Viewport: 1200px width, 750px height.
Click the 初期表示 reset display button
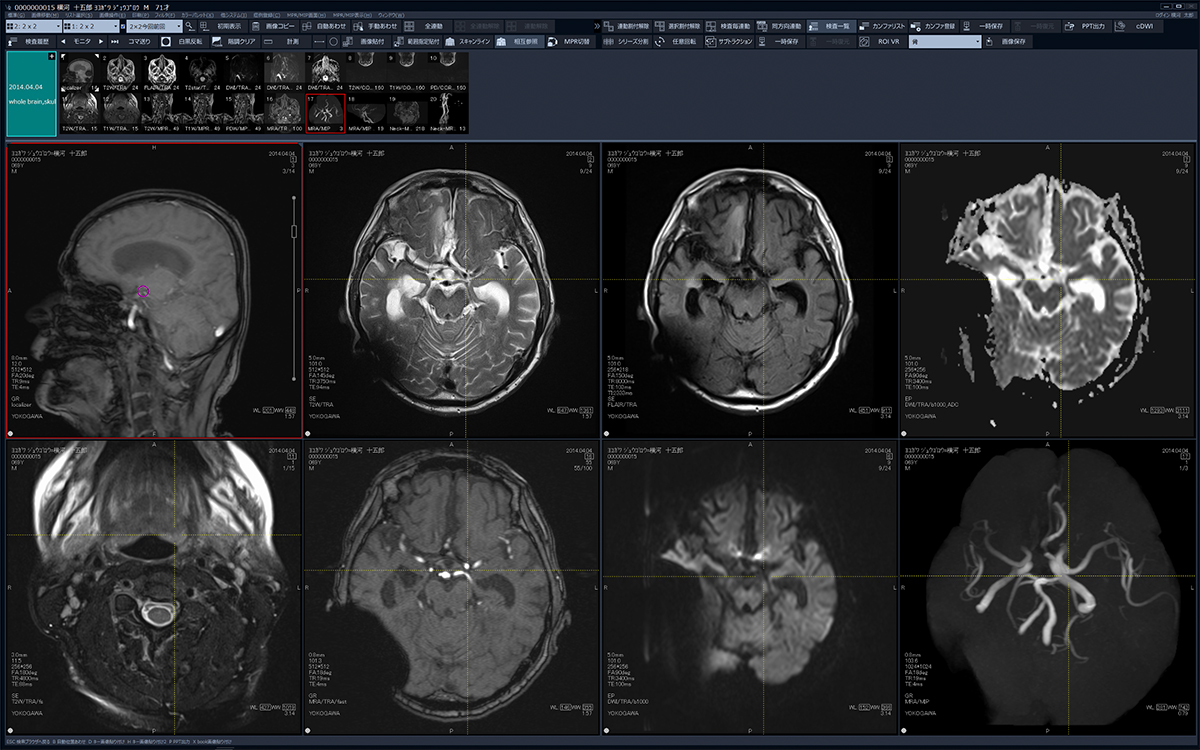click(x=224, y=25)
